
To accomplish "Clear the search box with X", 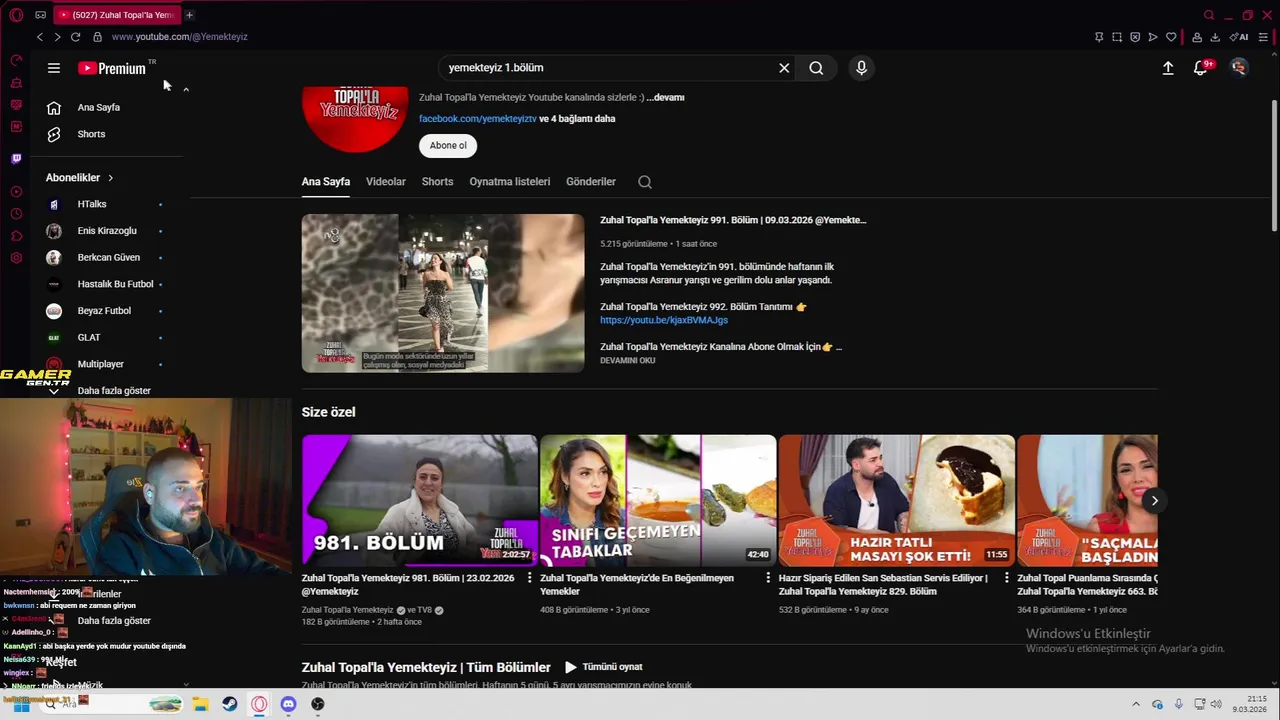I will [784, 68].
